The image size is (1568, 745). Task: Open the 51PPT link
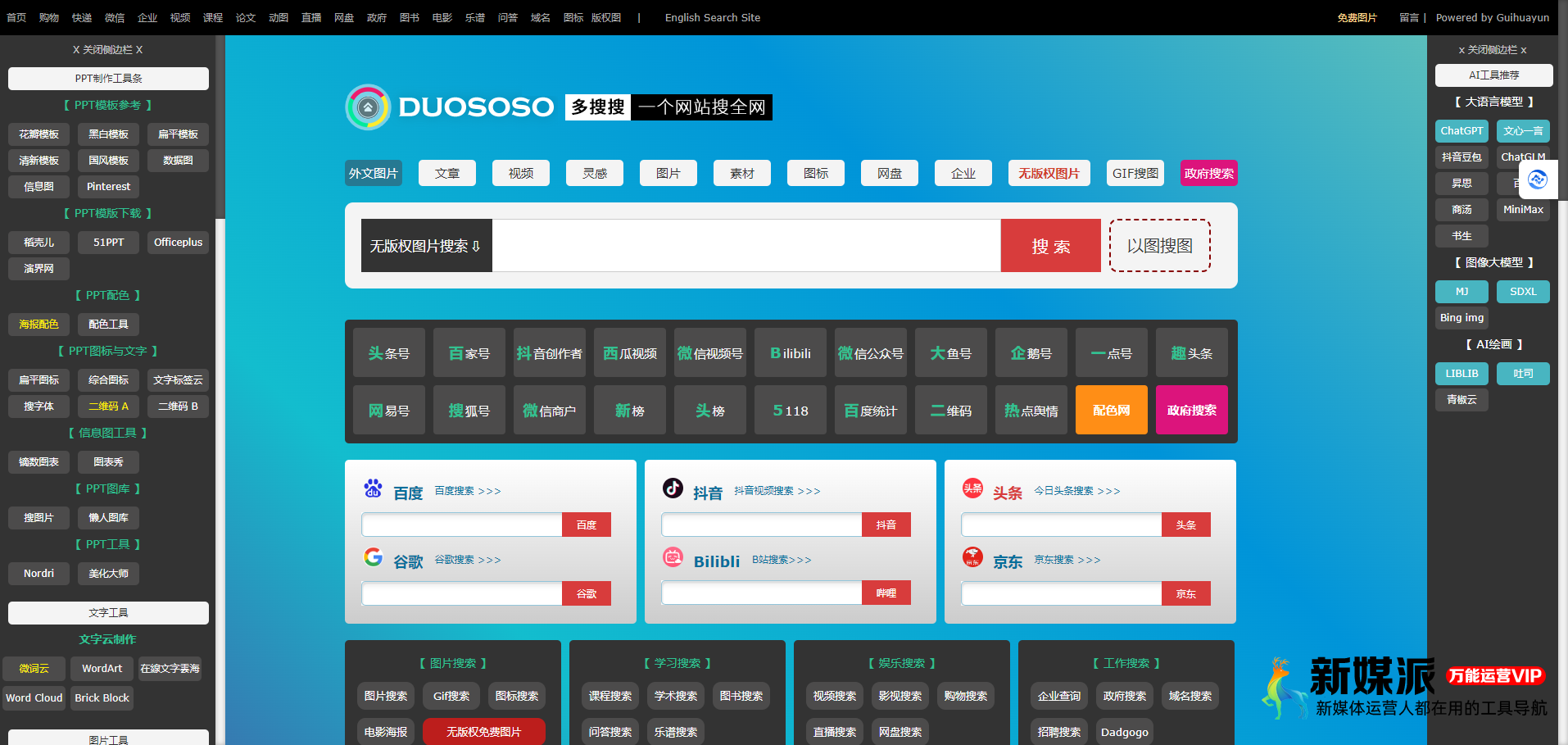click(x=108, y=242)
